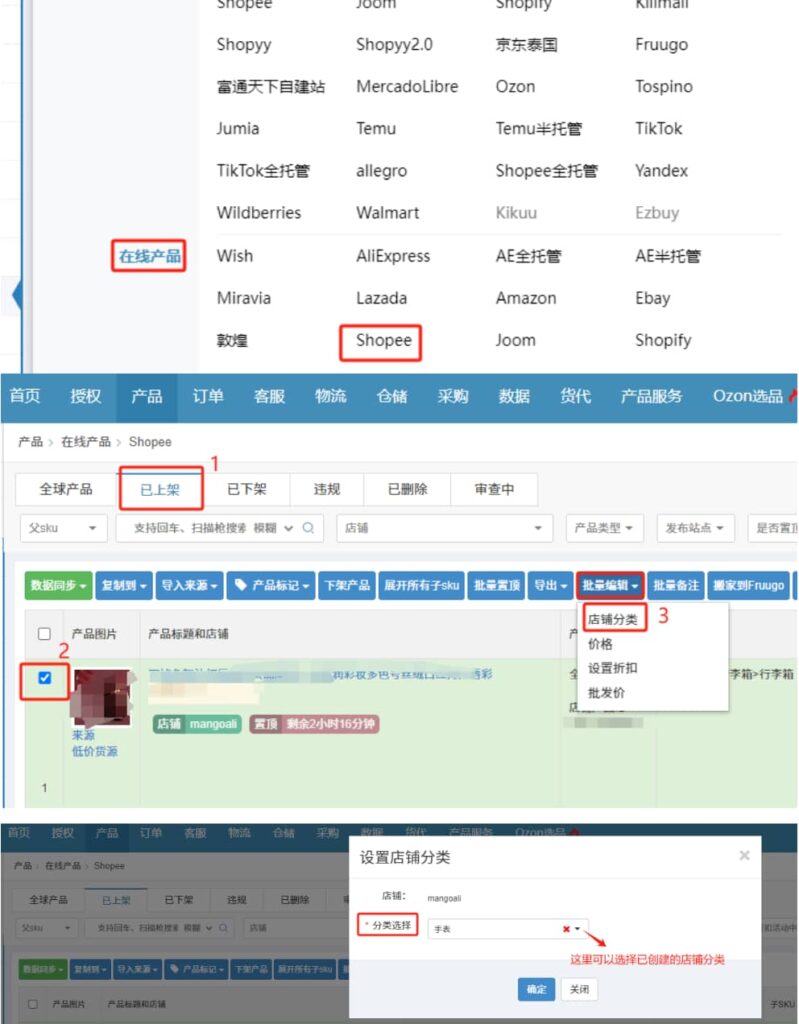
Task: Select AE全托管 from the platform list
Action: pyautogui.click(x=528, y=256)
